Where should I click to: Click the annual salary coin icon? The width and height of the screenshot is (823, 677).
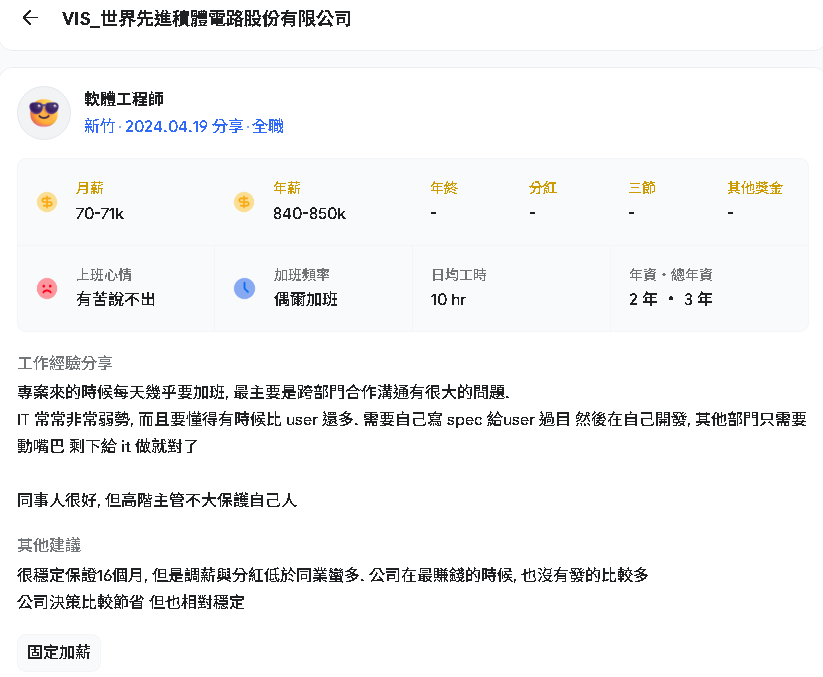tap(244, 202)
